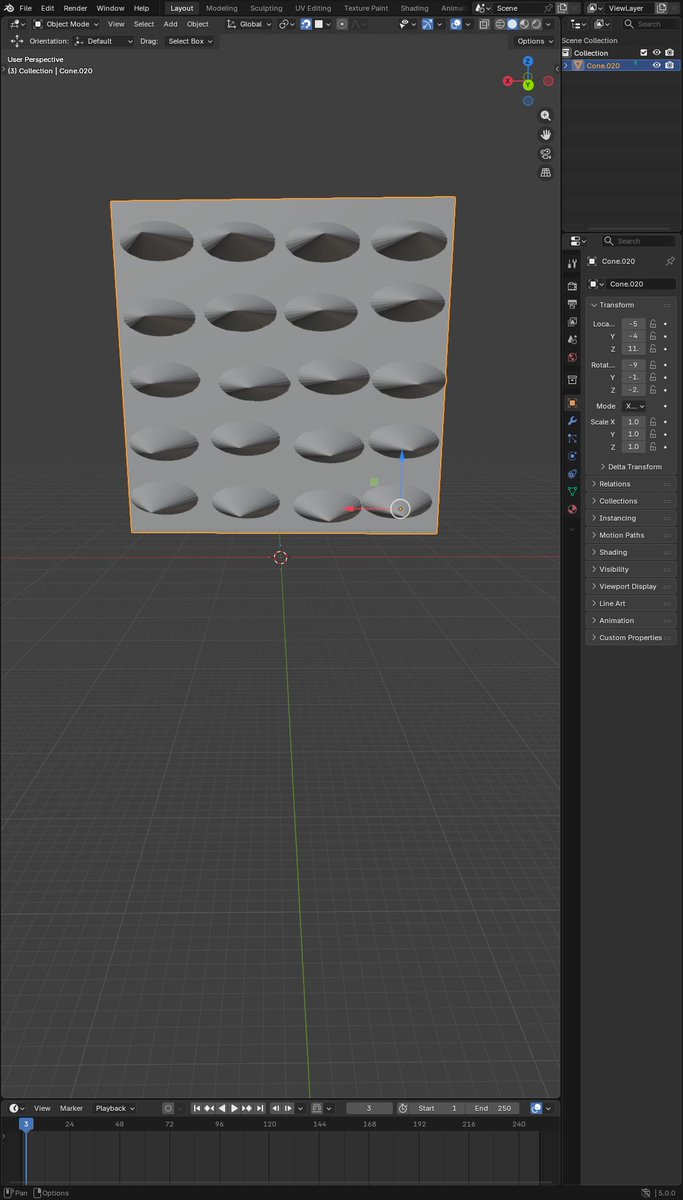The height and width of the screenshot is (1200, 683).
Task: Click the green Y axis gizmo ball
Action: [x=528, y=85]
